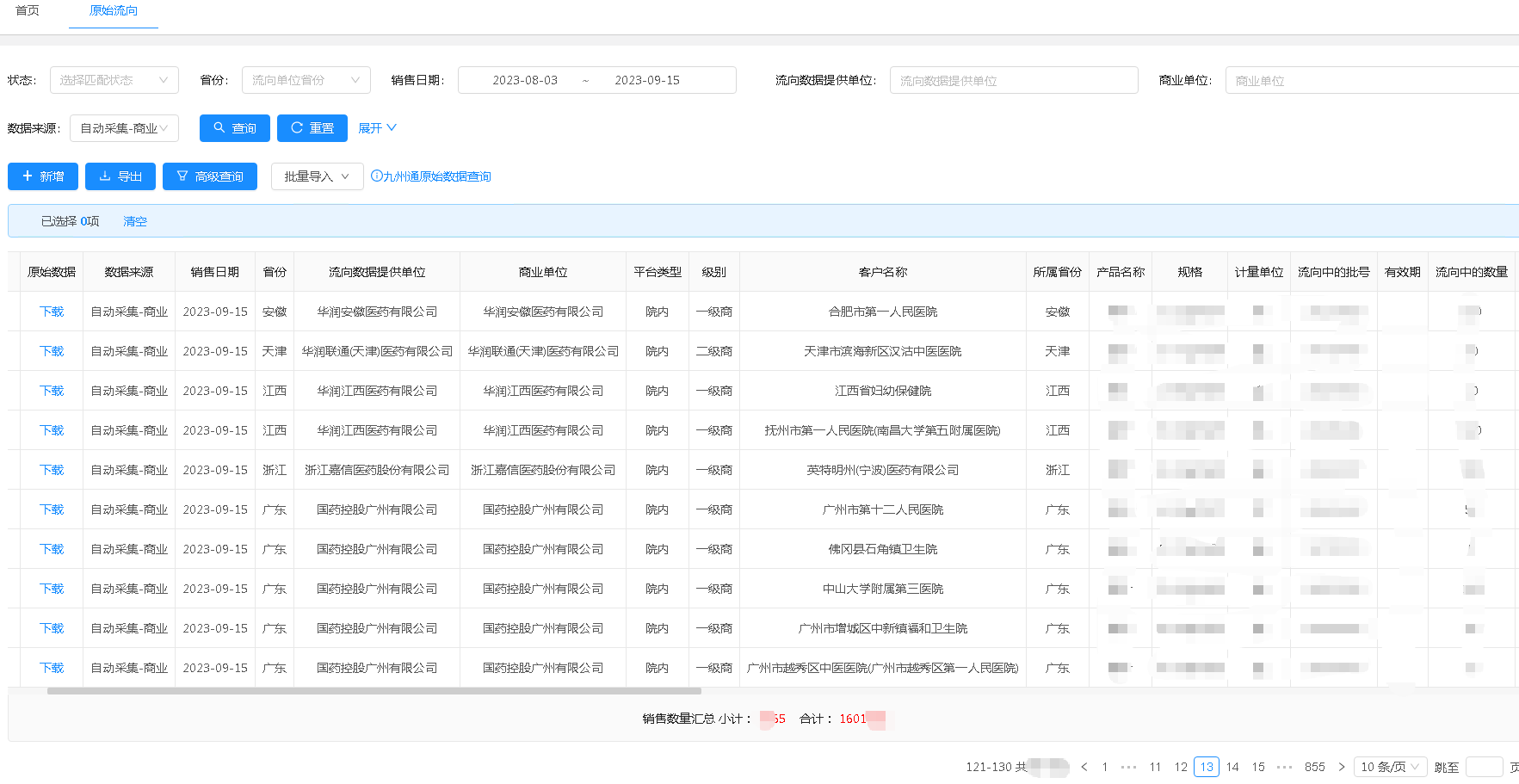Open 高级查询 advanced filter
Image resolution: width=1519 pixels, height=784 pixels.
210,176
